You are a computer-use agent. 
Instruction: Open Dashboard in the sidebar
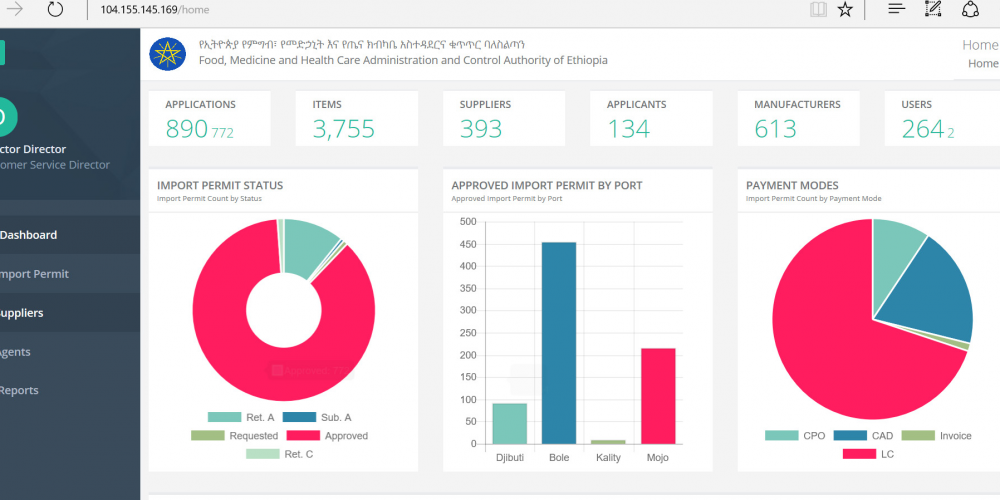point(28,235)
